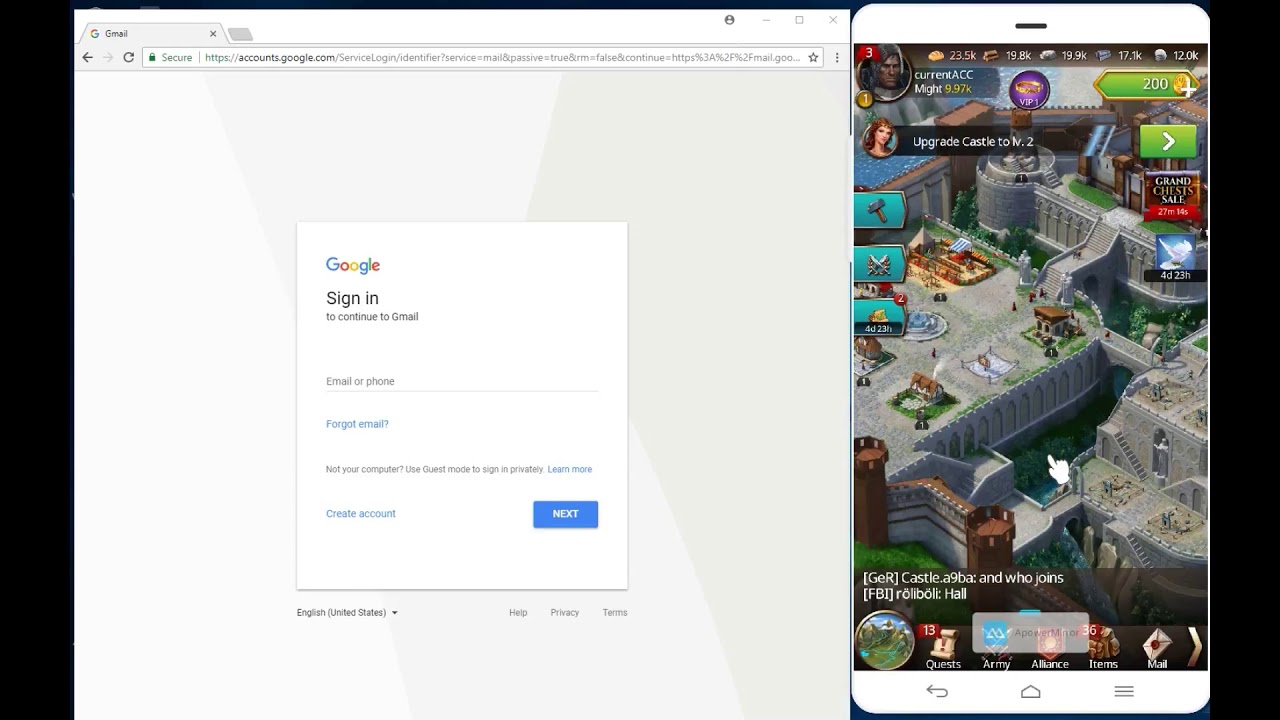Tap Android menu button on phone
The height and width of the screenshot is (720, 1280).
[x=1124, y=691]
